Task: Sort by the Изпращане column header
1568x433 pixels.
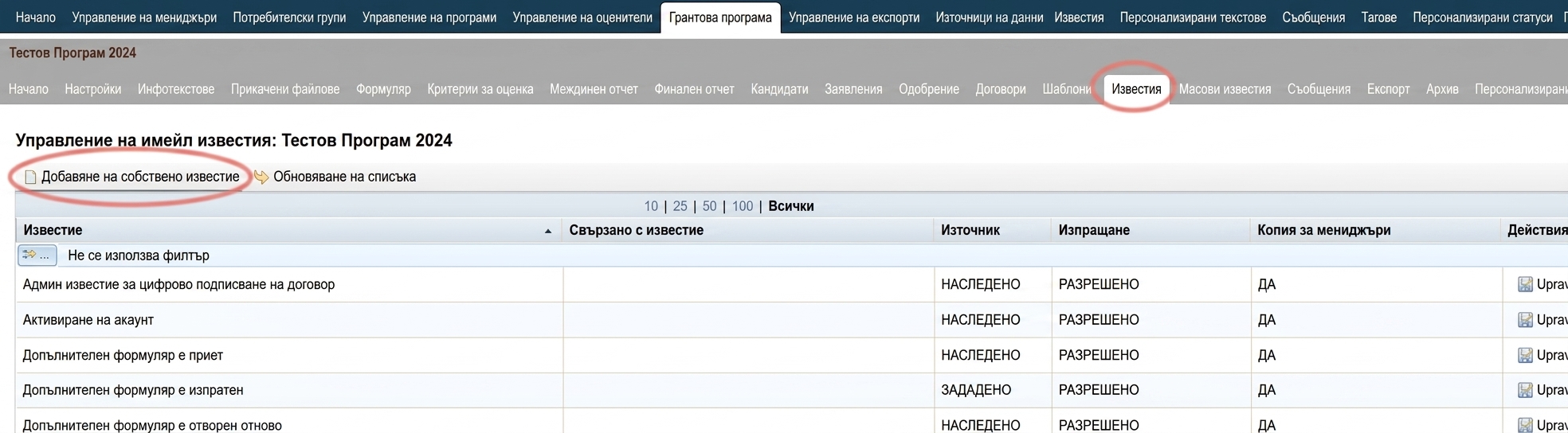Action: [x=1093, y=230]
